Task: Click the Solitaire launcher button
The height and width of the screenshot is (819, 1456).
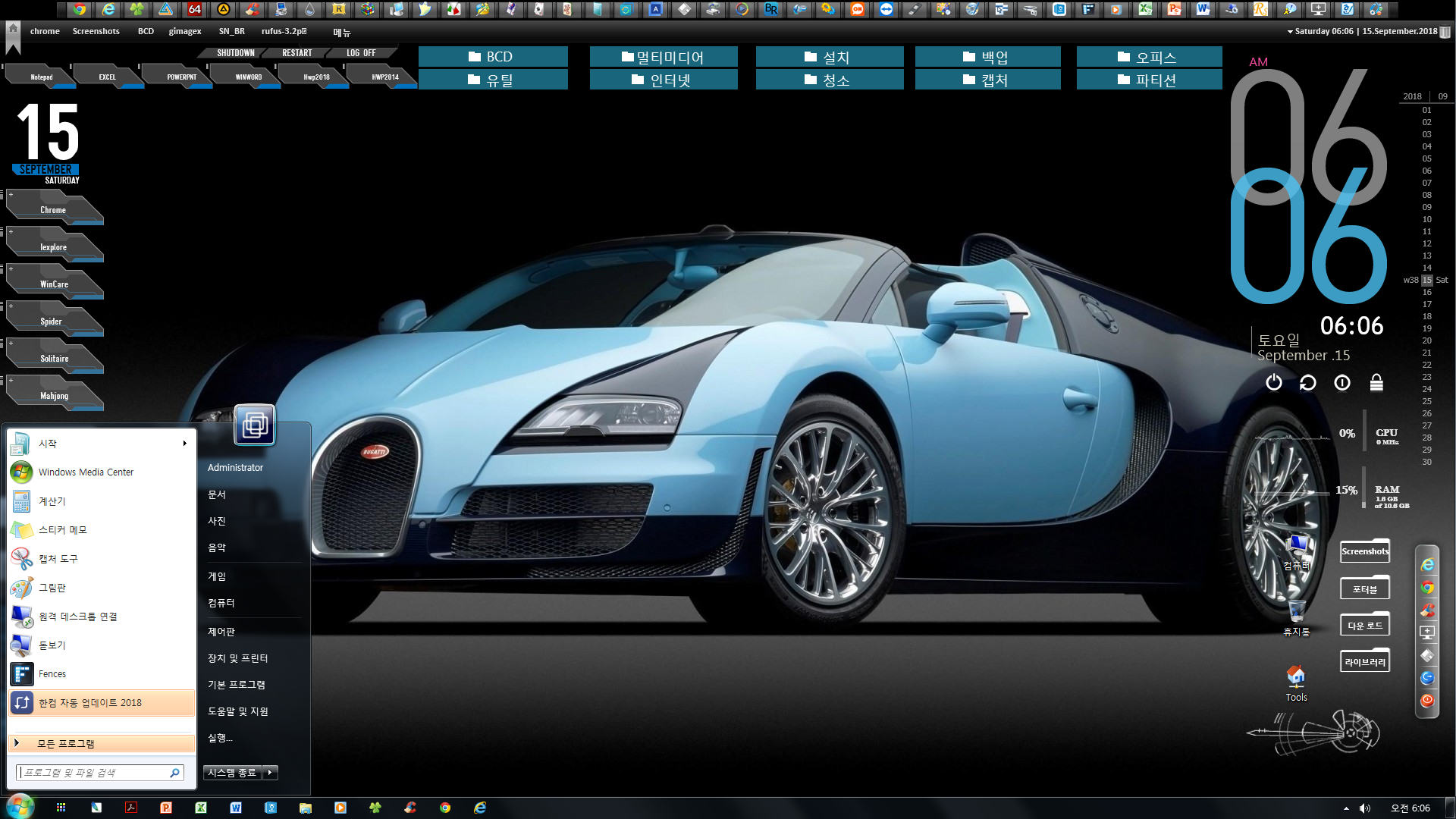Action: (55, 357)
